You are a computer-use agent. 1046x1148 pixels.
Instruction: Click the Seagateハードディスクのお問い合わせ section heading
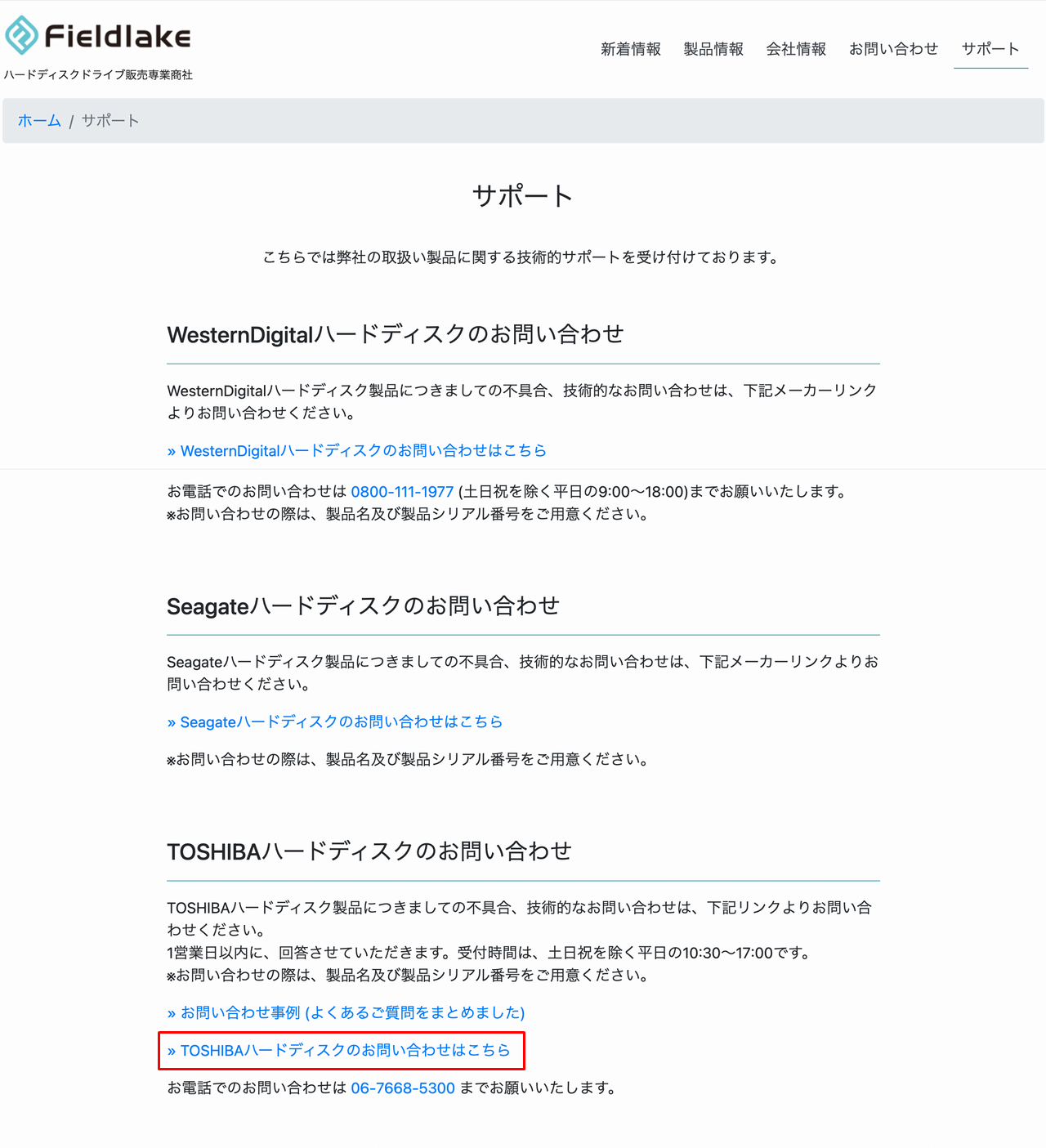pos(363,606)
